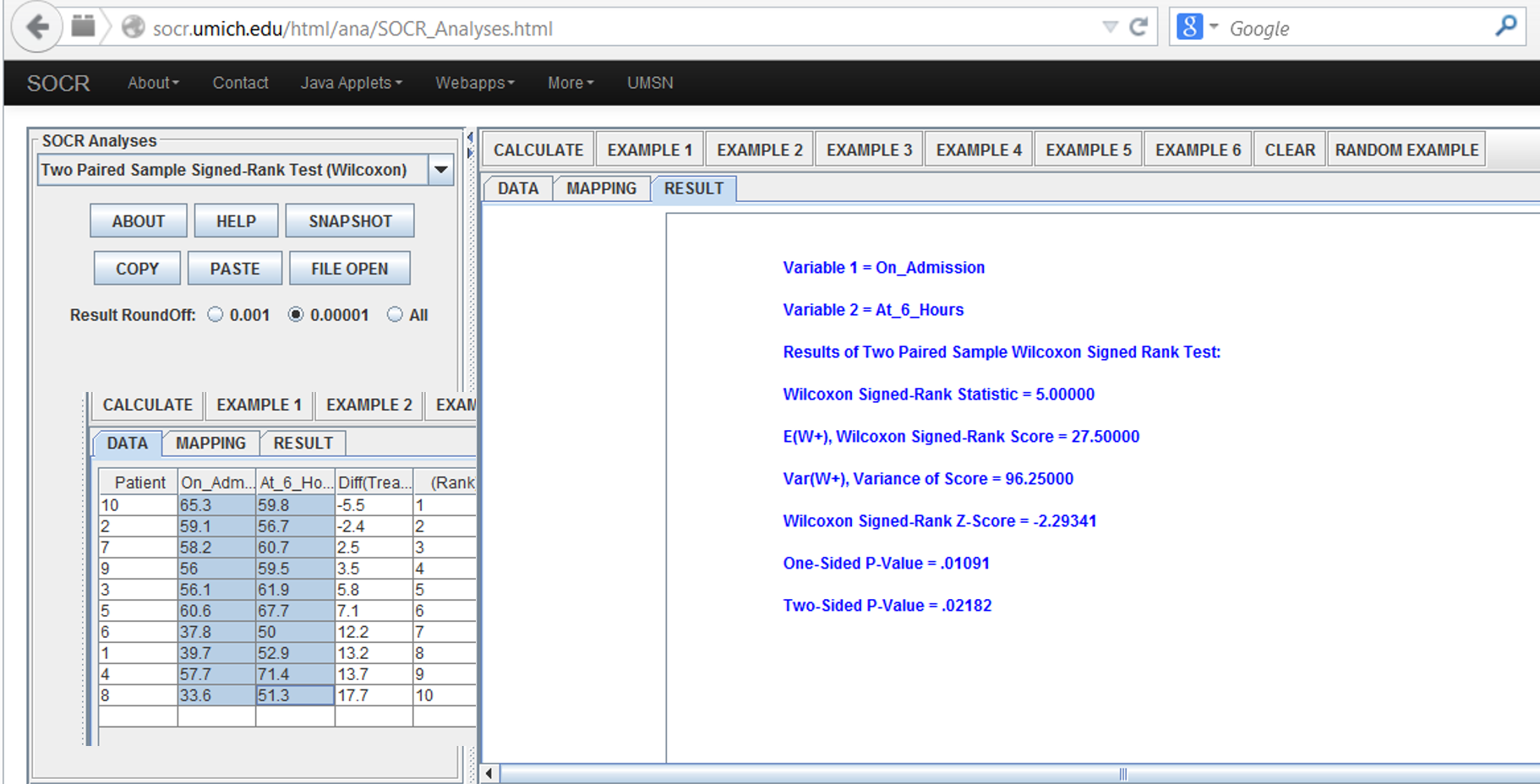Expand the Webapps menu
The width and height of the screenshot is (1540, 784).
tap(475, 83)
